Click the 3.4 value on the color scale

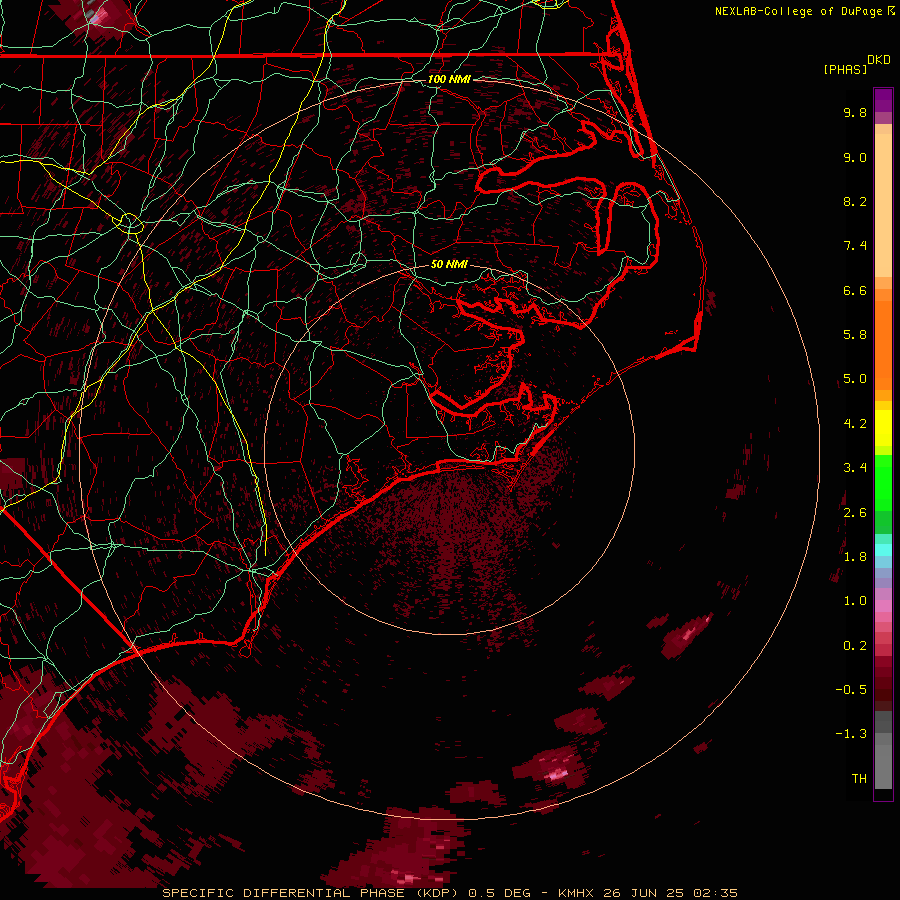pyautogui.click(x=855, y=468)
